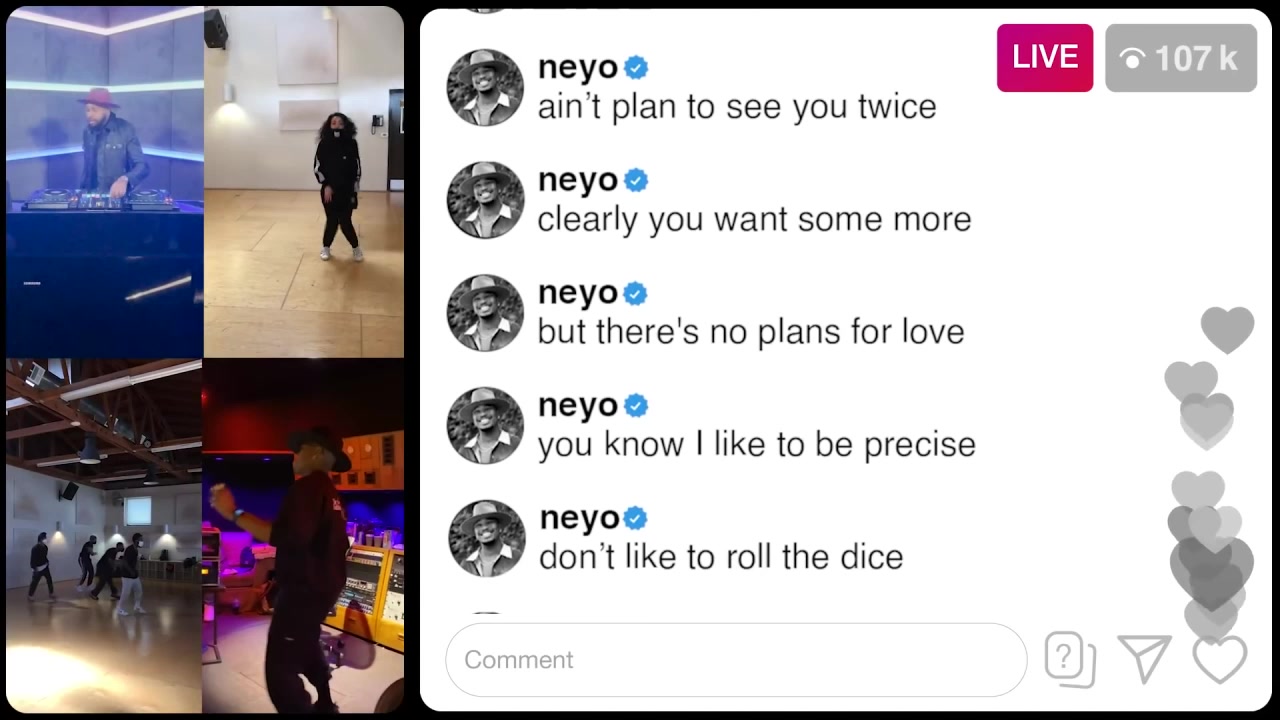The width and height of the screenshot is (1280, 720).
Task: Click neyo username above 'but there's no plans for love'
Action: pyautogui.click(x=578, y=294)
